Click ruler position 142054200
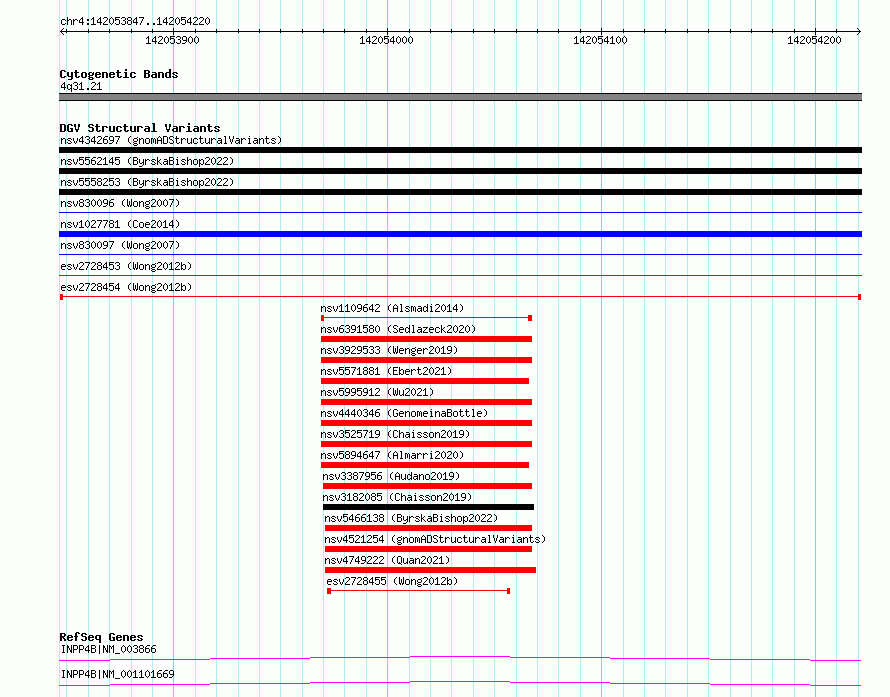890x697 pixels. (814, 40)
